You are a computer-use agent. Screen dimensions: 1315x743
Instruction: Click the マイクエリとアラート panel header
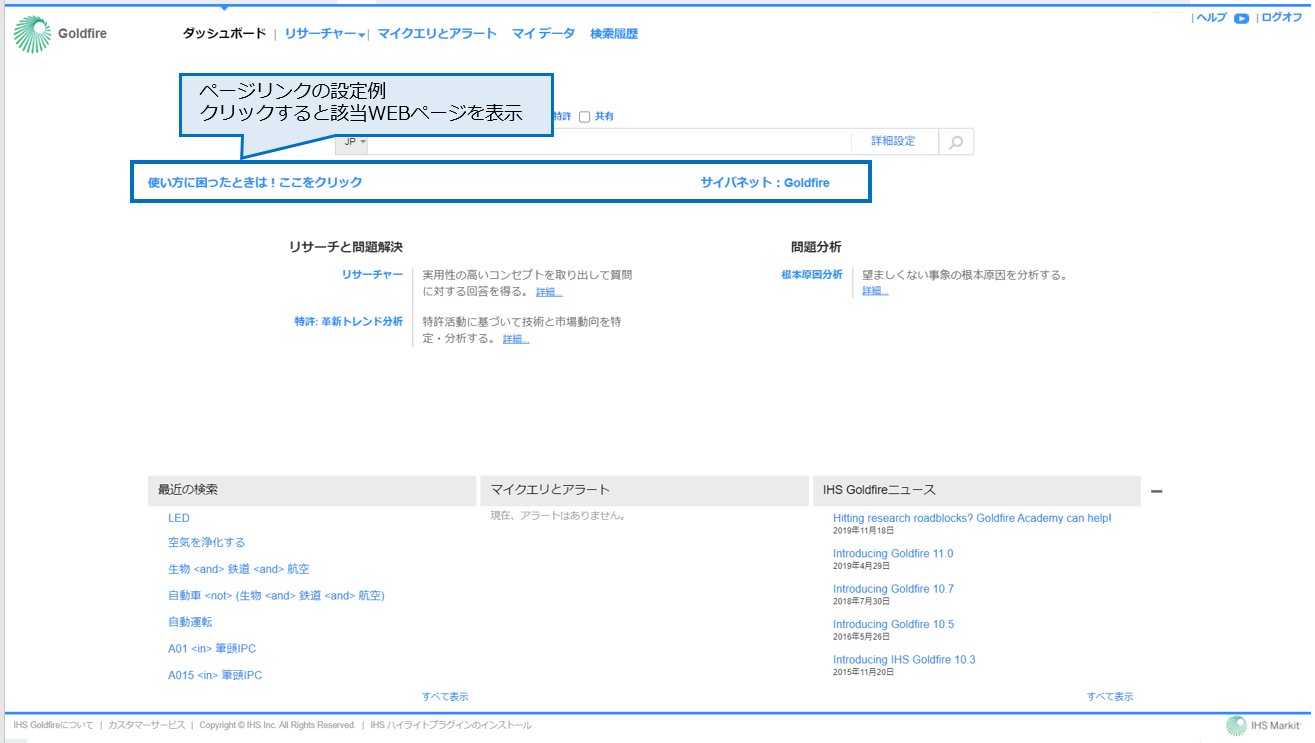pyautogui.click(x=644, y=490)
